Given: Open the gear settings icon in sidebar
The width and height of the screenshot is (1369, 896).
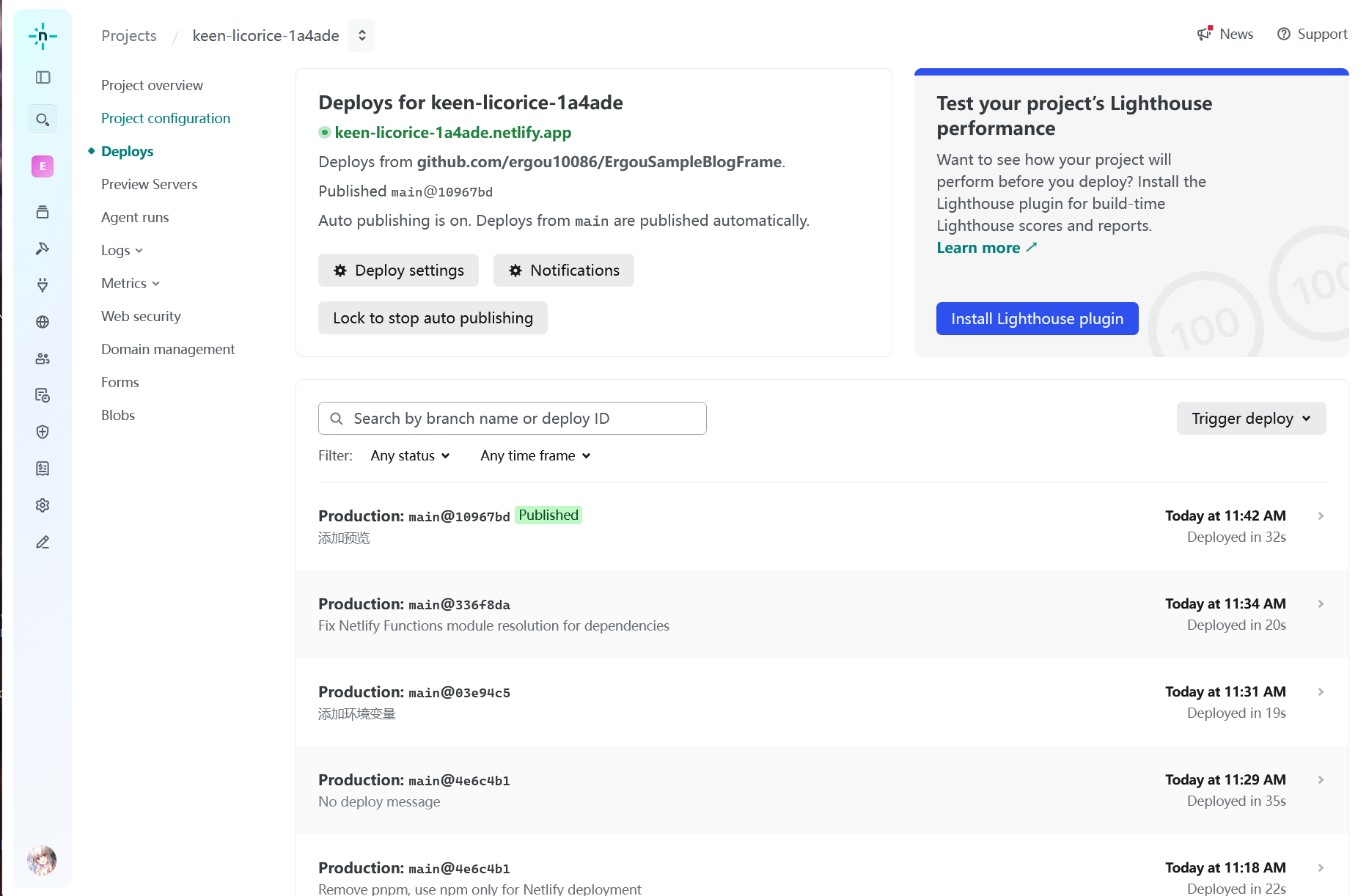Looking at the screenshot, I should 43,505.
